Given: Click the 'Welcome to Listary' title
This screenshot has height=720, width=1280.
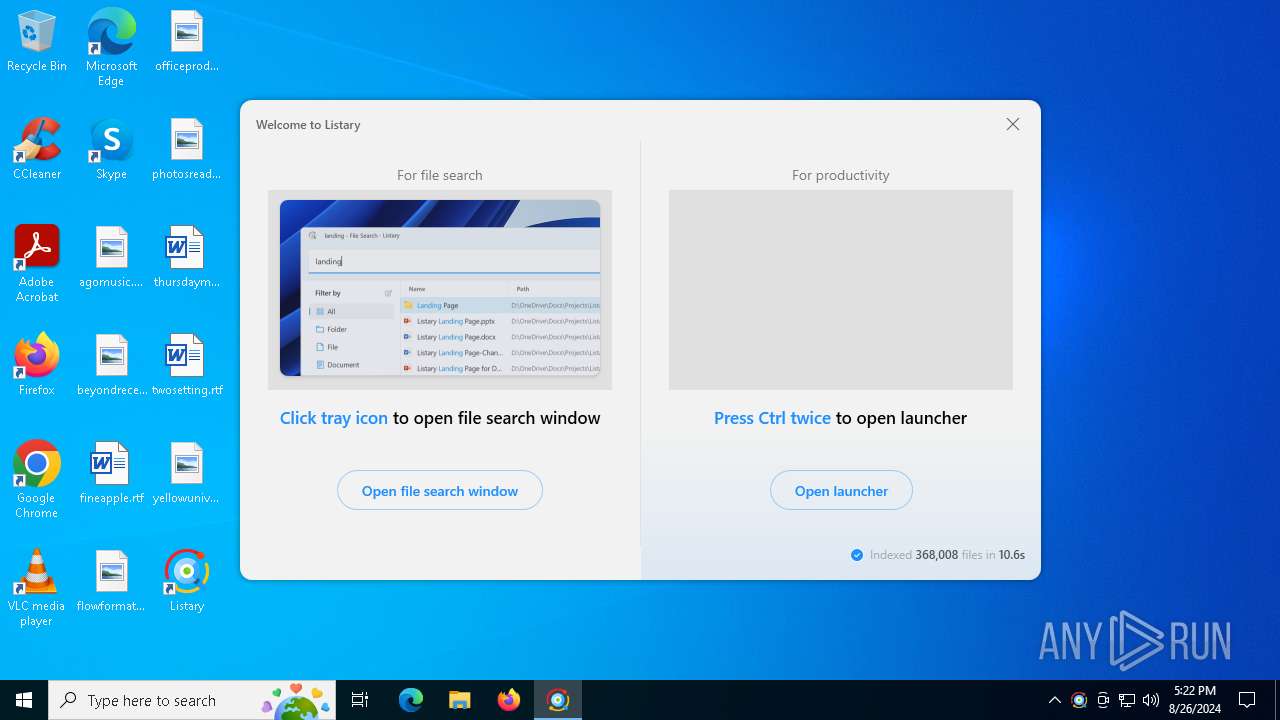Looking at the screenshot, I should pos(308,125).
